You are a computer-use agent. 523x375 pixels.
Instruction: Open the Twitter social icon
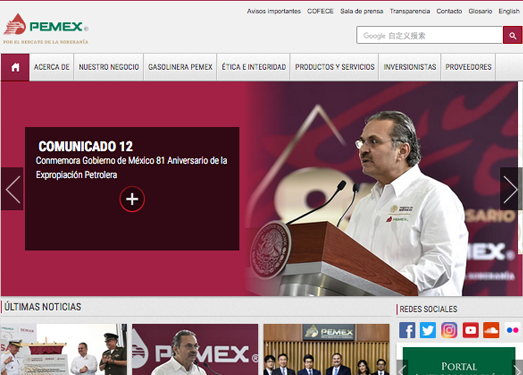pos(428,330)
